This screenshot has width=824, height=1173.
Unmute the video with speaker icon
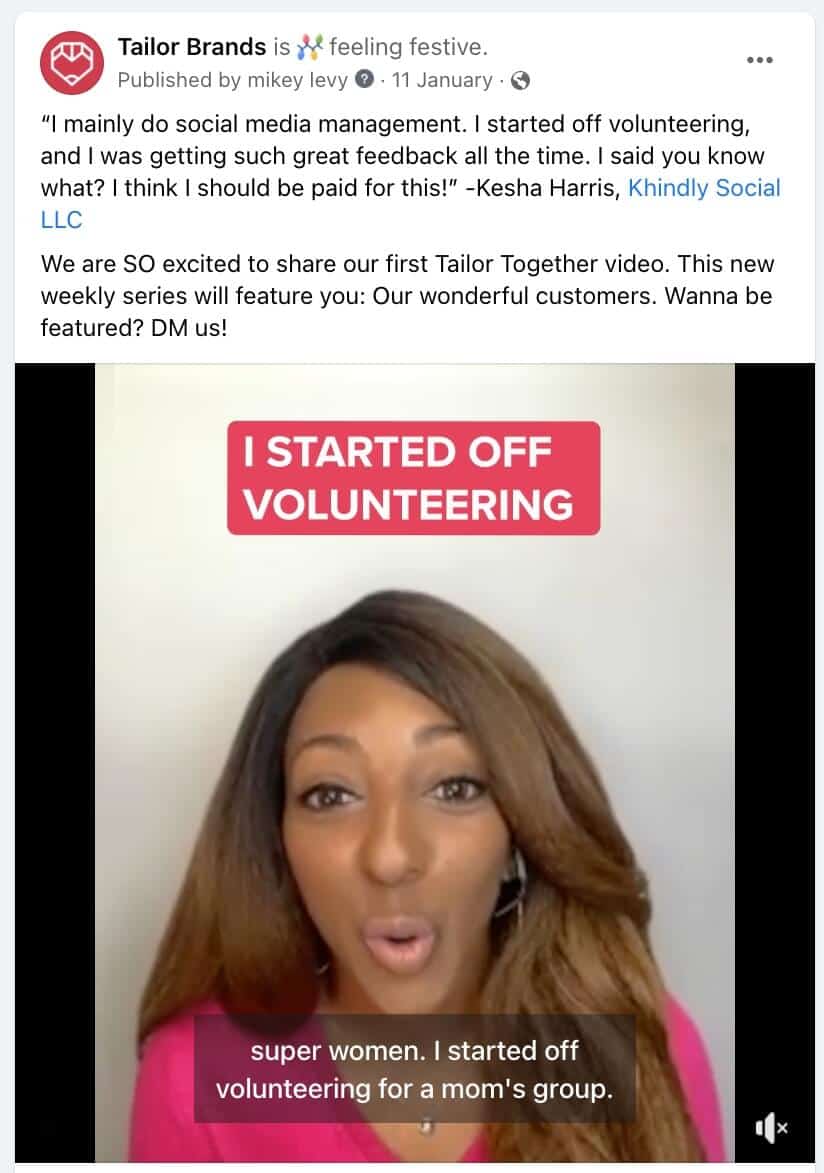[771, 1127]
